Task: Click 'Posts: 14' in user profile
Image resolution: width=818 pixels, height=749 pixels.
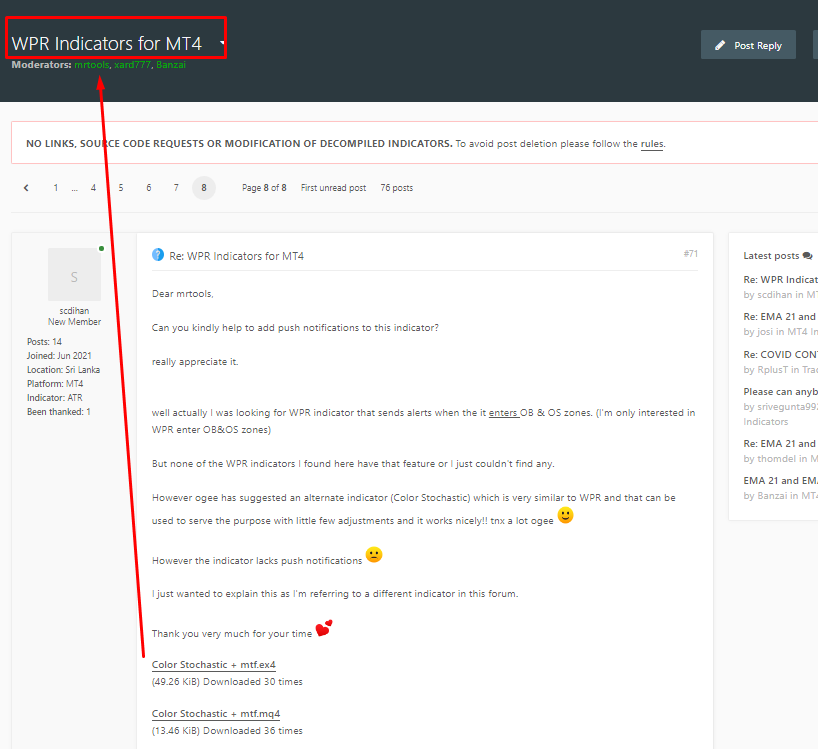Action: point(44,342)
